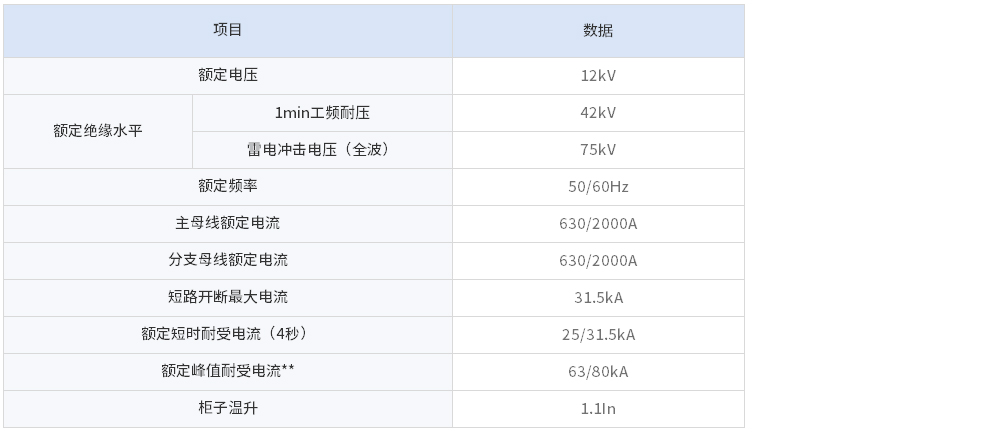
Task: Select the 额定短时耐受电流（4秒）label
Action: [x=228, y=335]
